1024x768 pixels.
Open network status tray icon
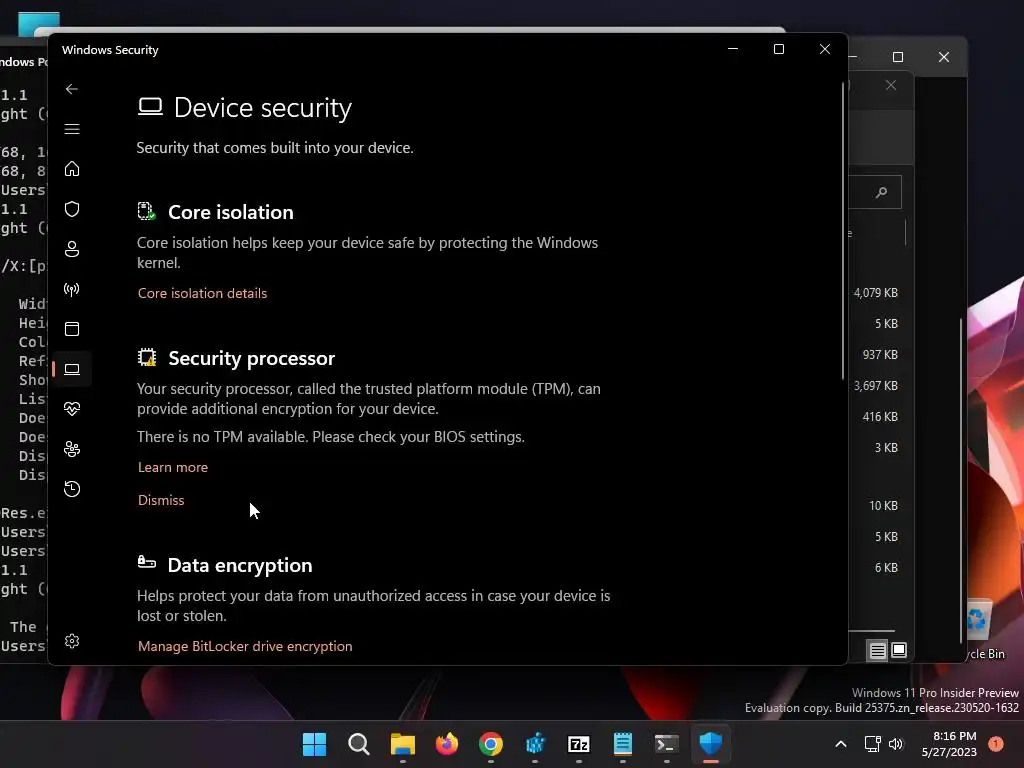(x=872, y=744)
